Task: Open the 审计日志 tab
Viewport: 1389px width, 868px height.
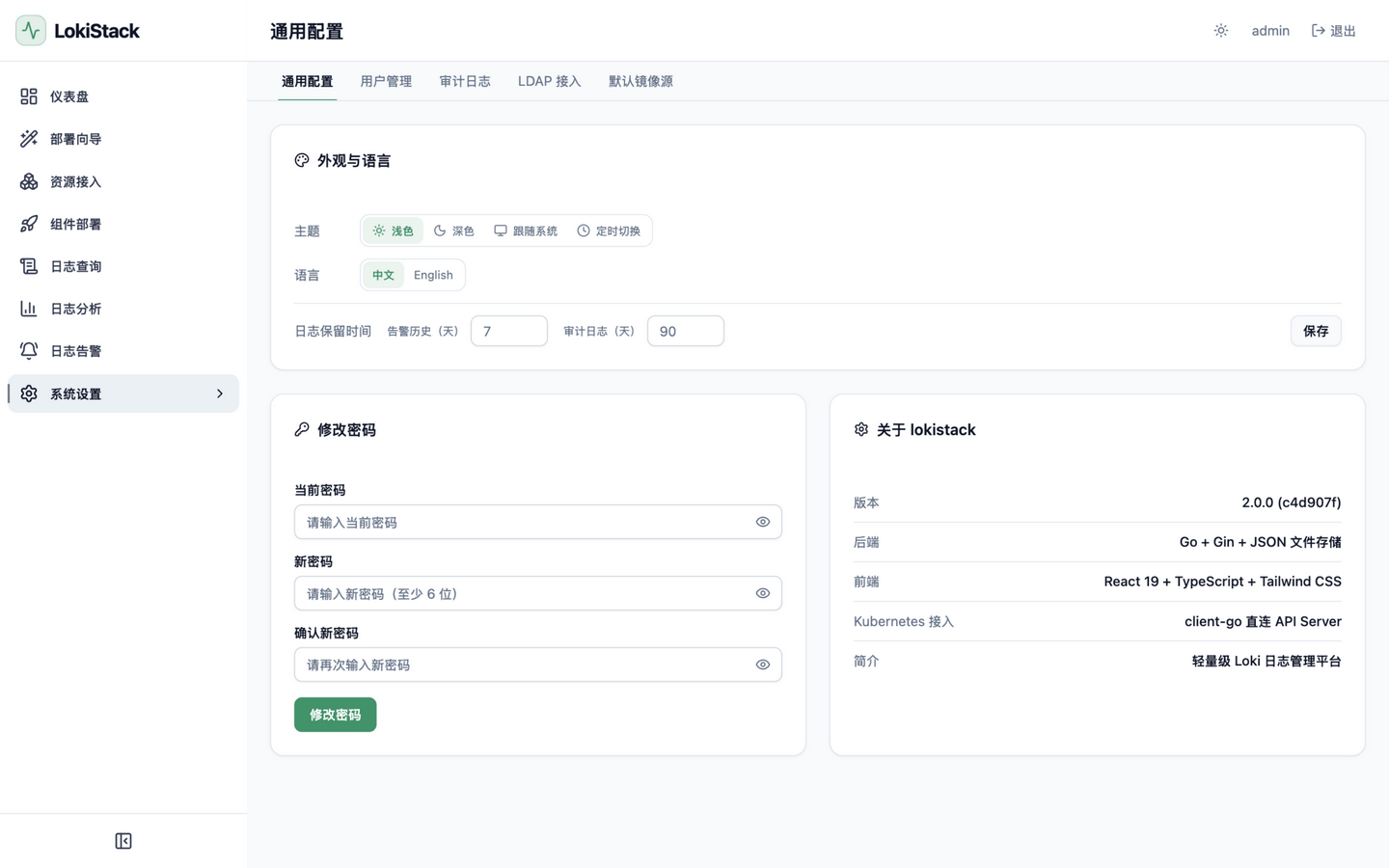Action: coord(465,81)
